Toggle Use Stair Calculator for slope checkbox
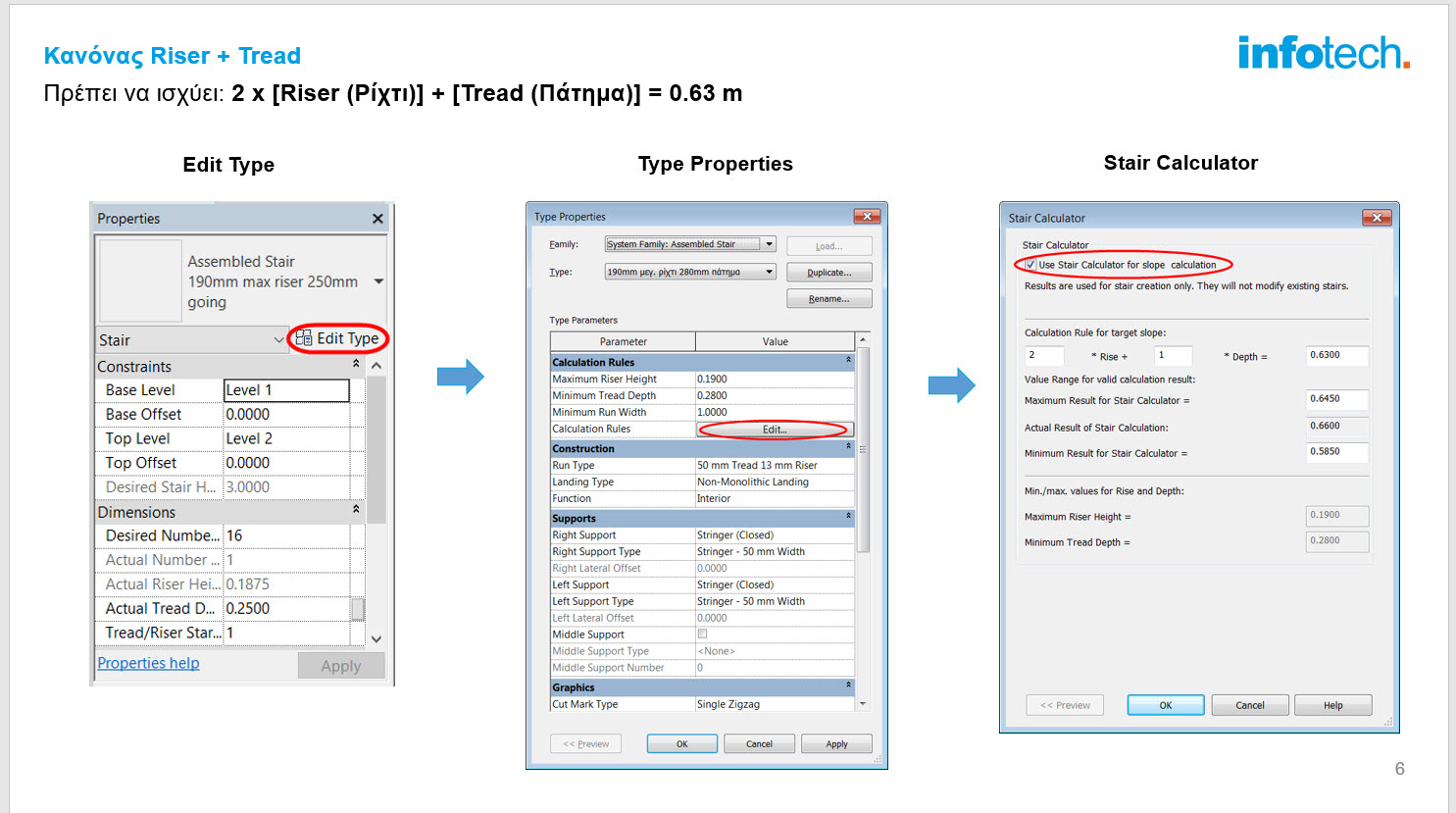The image size is (1456, 813). click(1030, 265)
